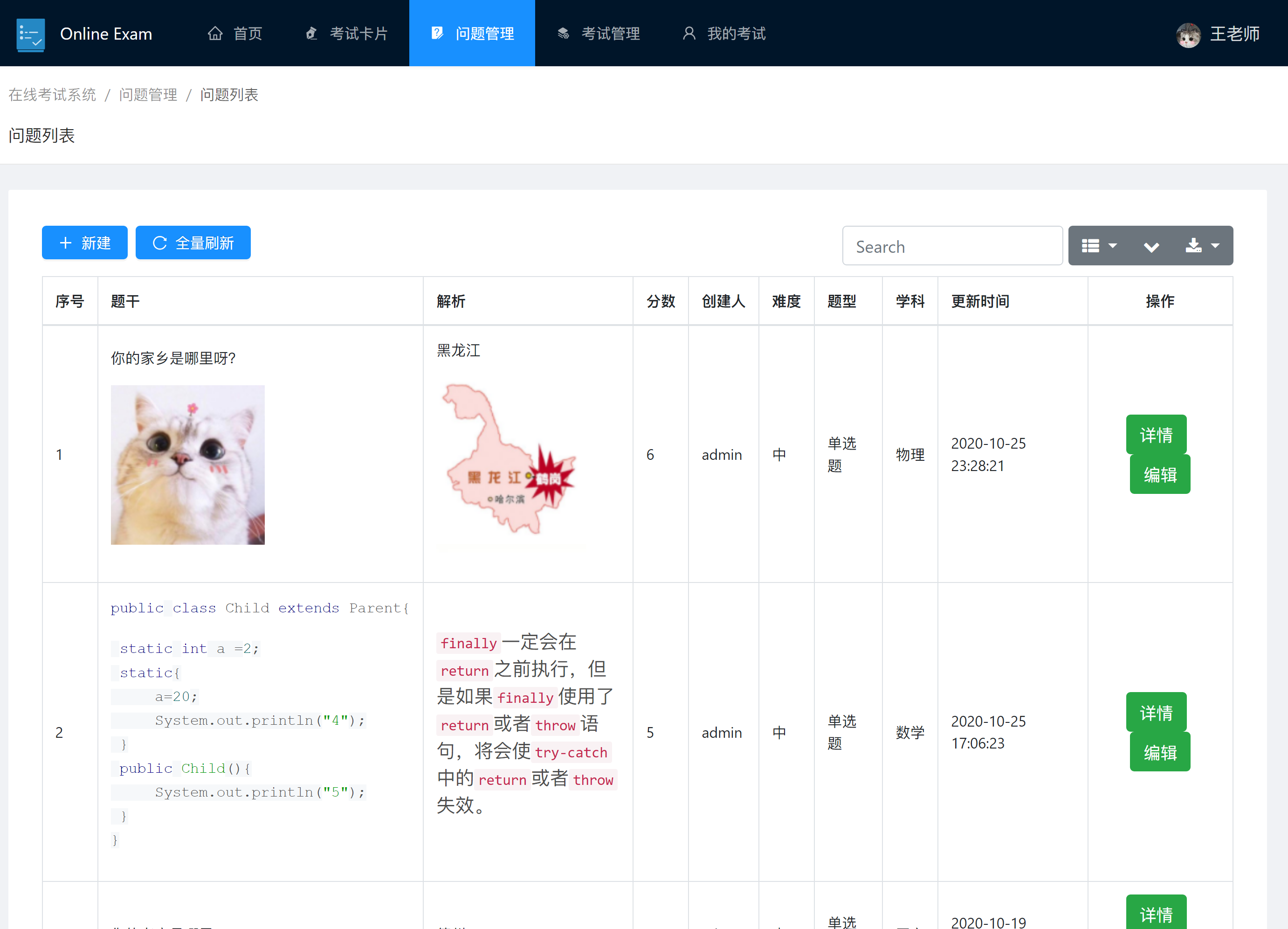Open the columns list dropdown
Screen dimensions: 1288x929
point(1099,246)
